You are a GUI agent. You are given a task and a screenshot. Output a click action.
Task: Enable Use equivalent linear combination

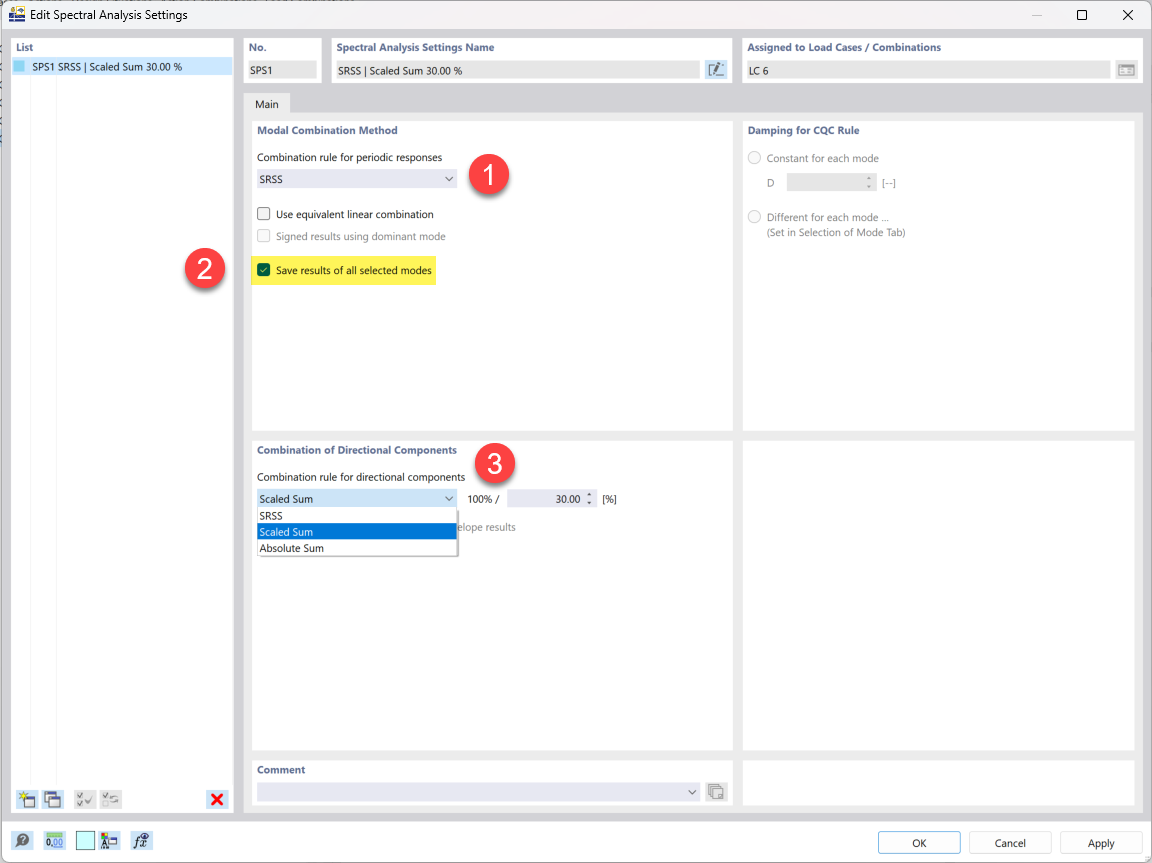(264, 214)
